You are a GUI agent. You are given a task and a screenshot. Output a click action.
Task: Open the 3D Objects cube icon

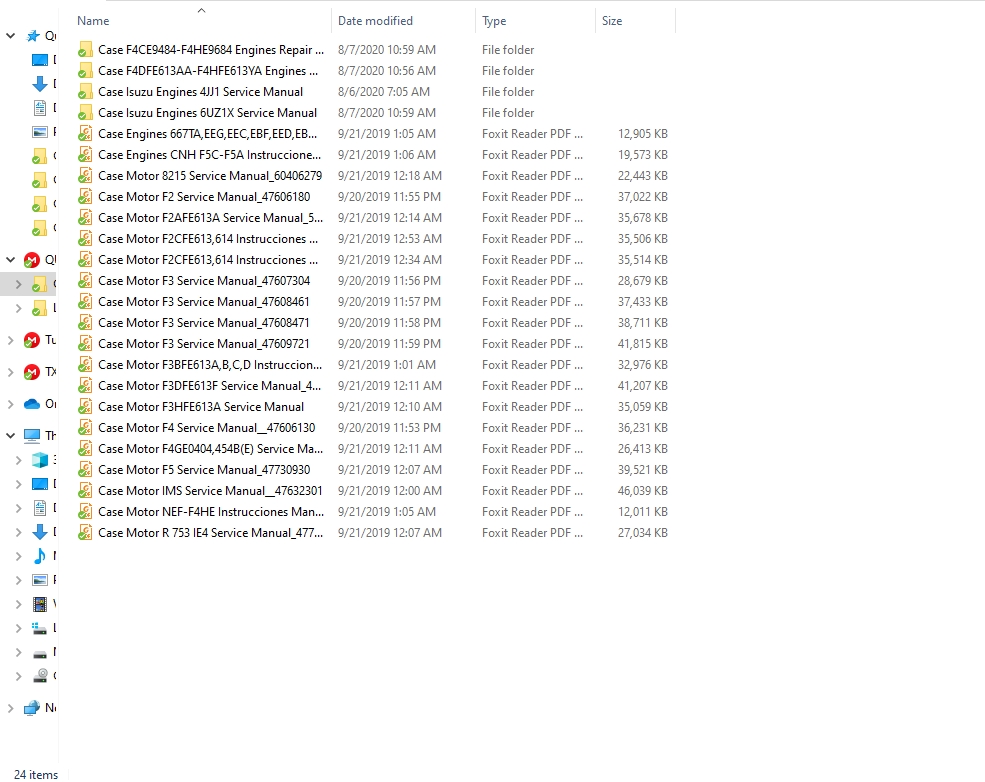tap(40, 460)
